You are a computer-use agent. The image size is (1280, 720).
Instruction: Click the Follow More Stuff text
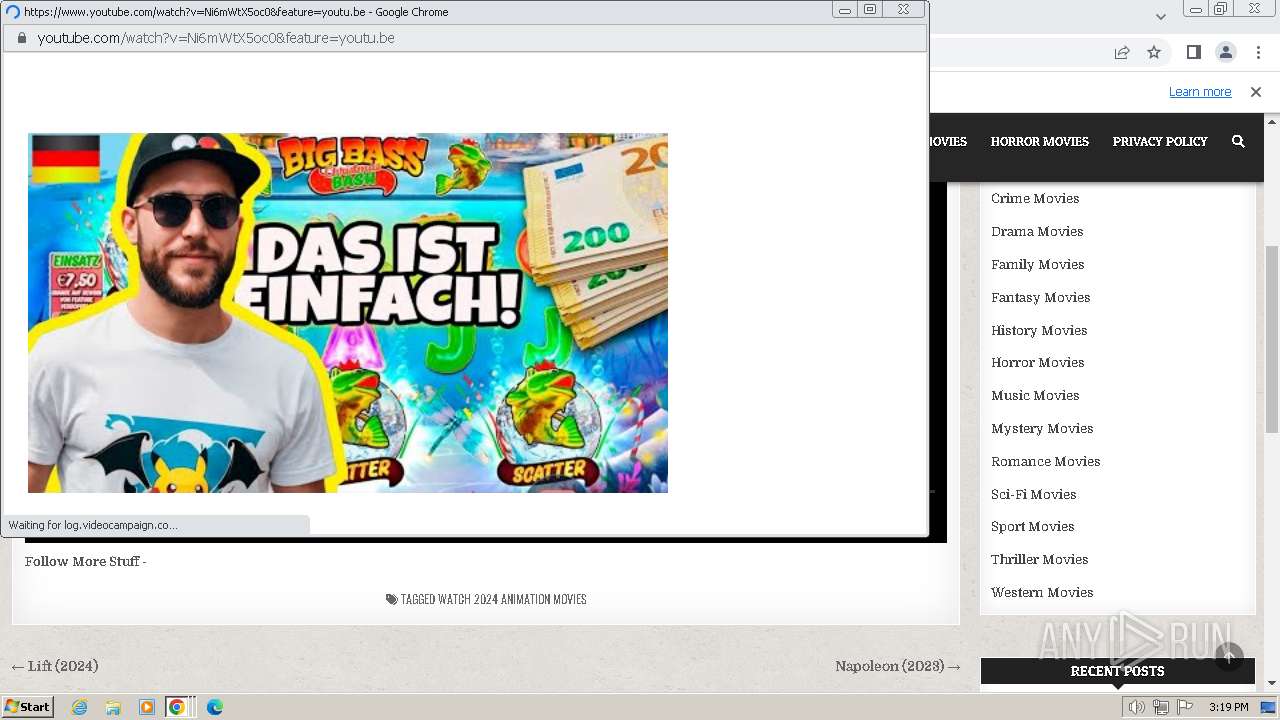click(86, 561)
